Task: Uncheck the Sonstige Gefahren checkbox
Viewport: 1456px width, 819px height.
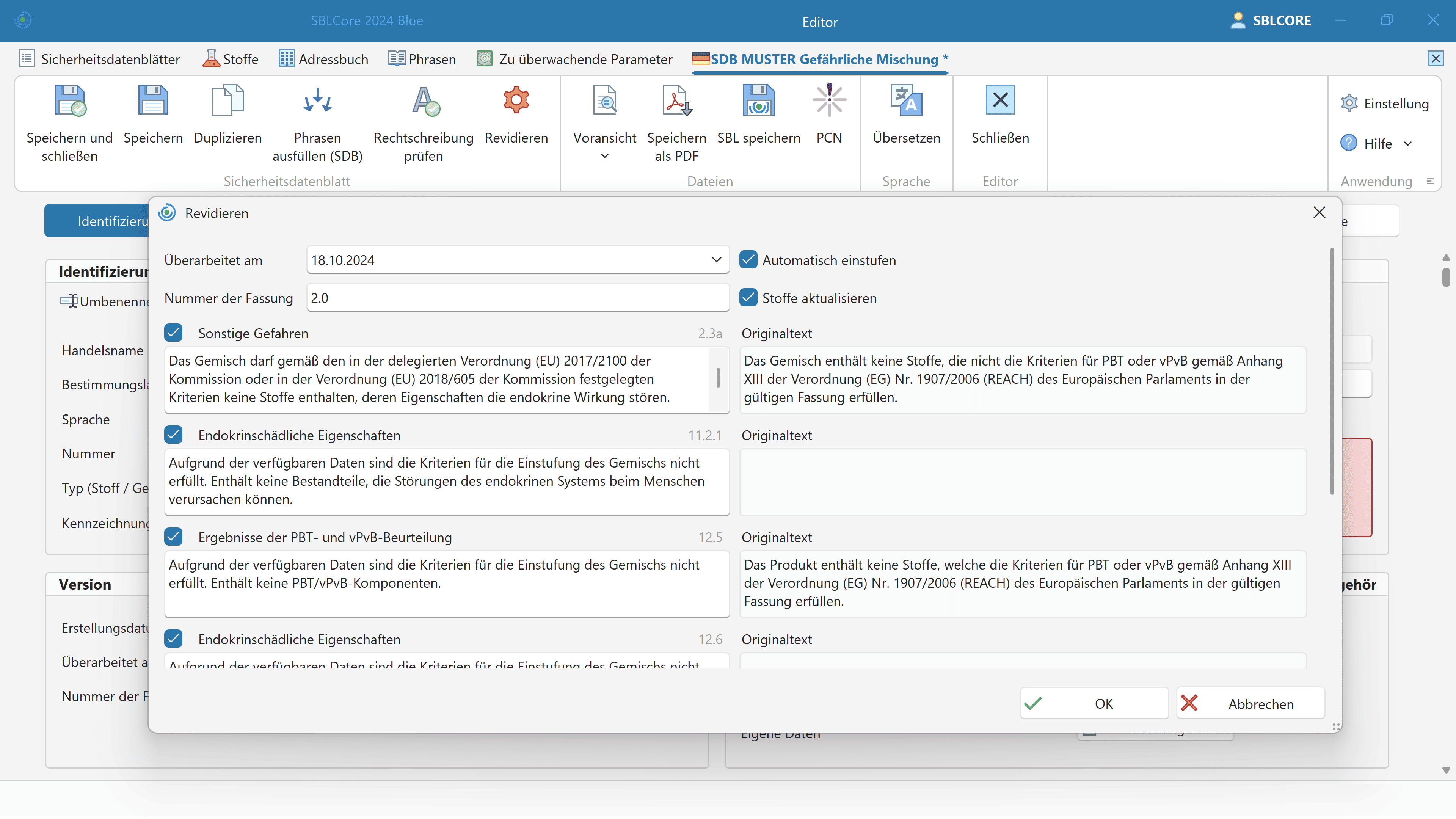Action: [174, 333]
